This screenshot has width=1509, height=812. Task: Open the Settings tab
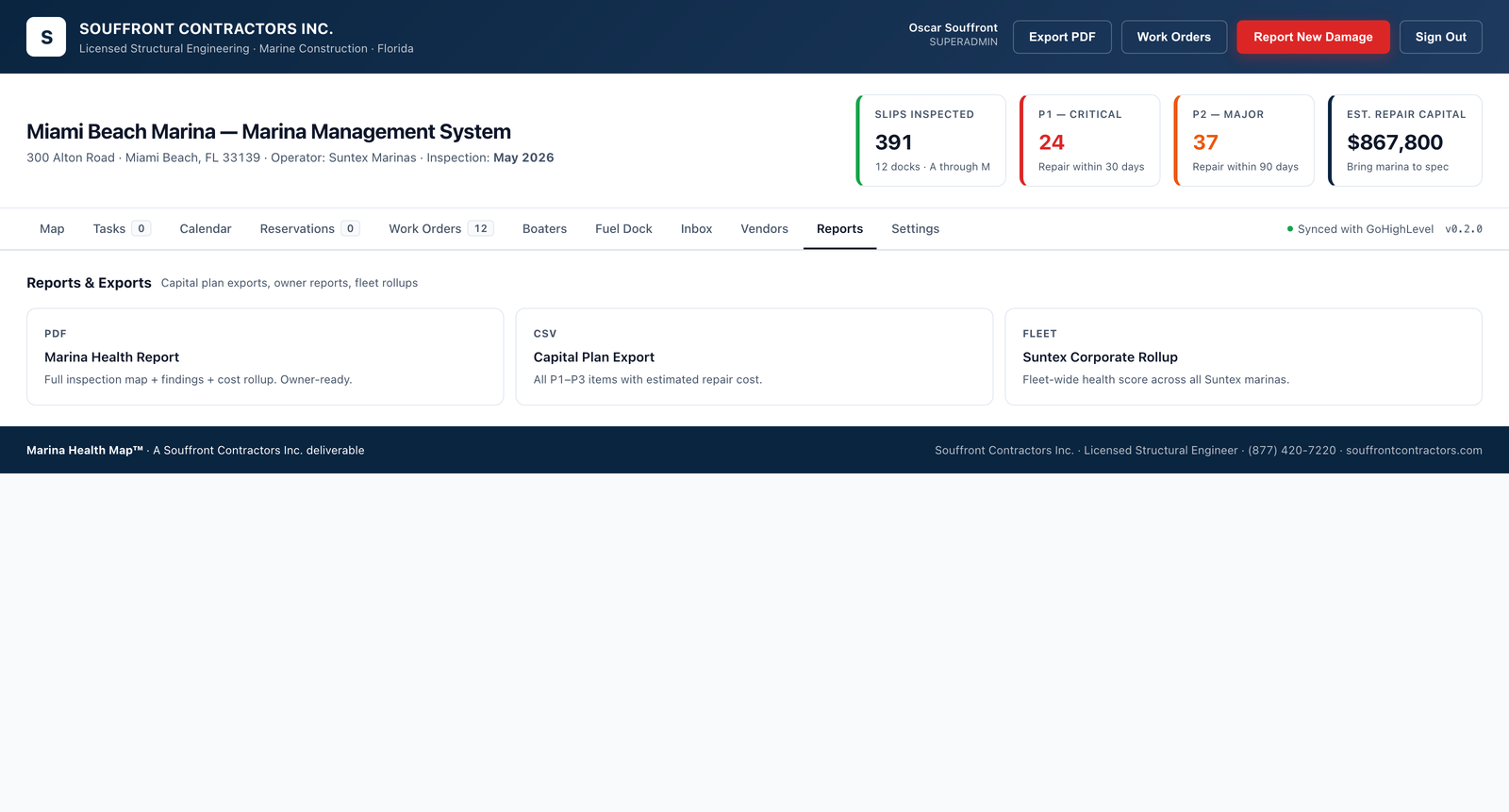pyautogui.click(x=915, y=229)
